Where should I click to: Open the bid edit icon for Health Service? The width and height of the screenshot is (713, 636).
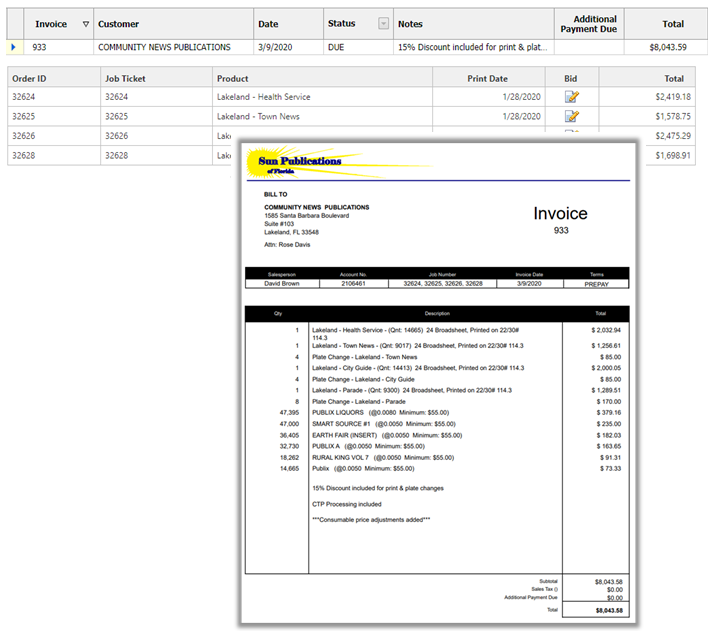coord(572,97)
